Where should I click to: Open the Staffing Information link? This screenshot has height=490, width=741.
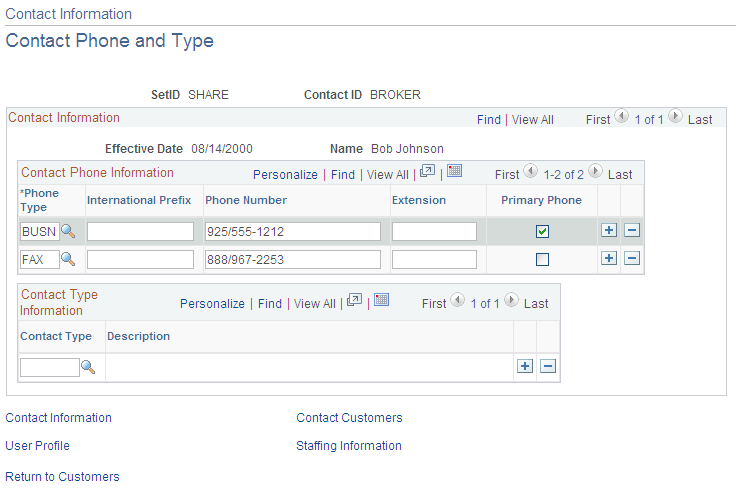click(349, 446)
